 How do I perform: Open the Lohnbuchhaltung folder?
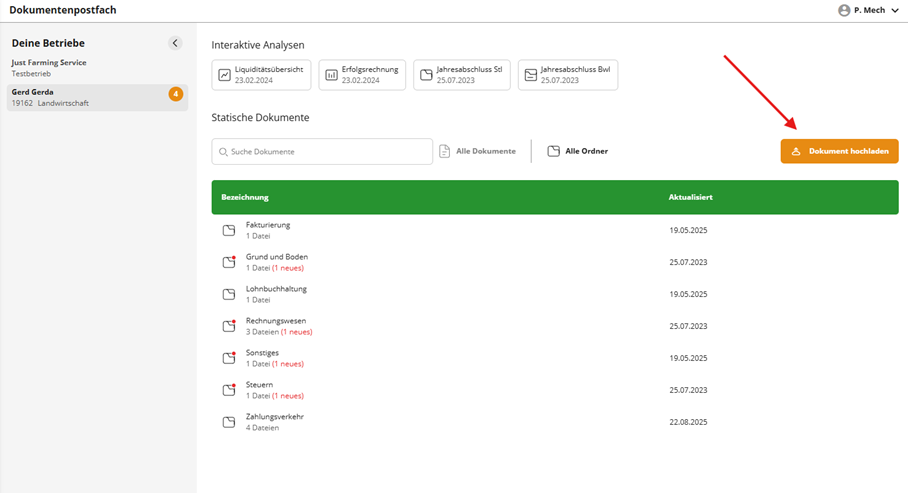[555, 294]
